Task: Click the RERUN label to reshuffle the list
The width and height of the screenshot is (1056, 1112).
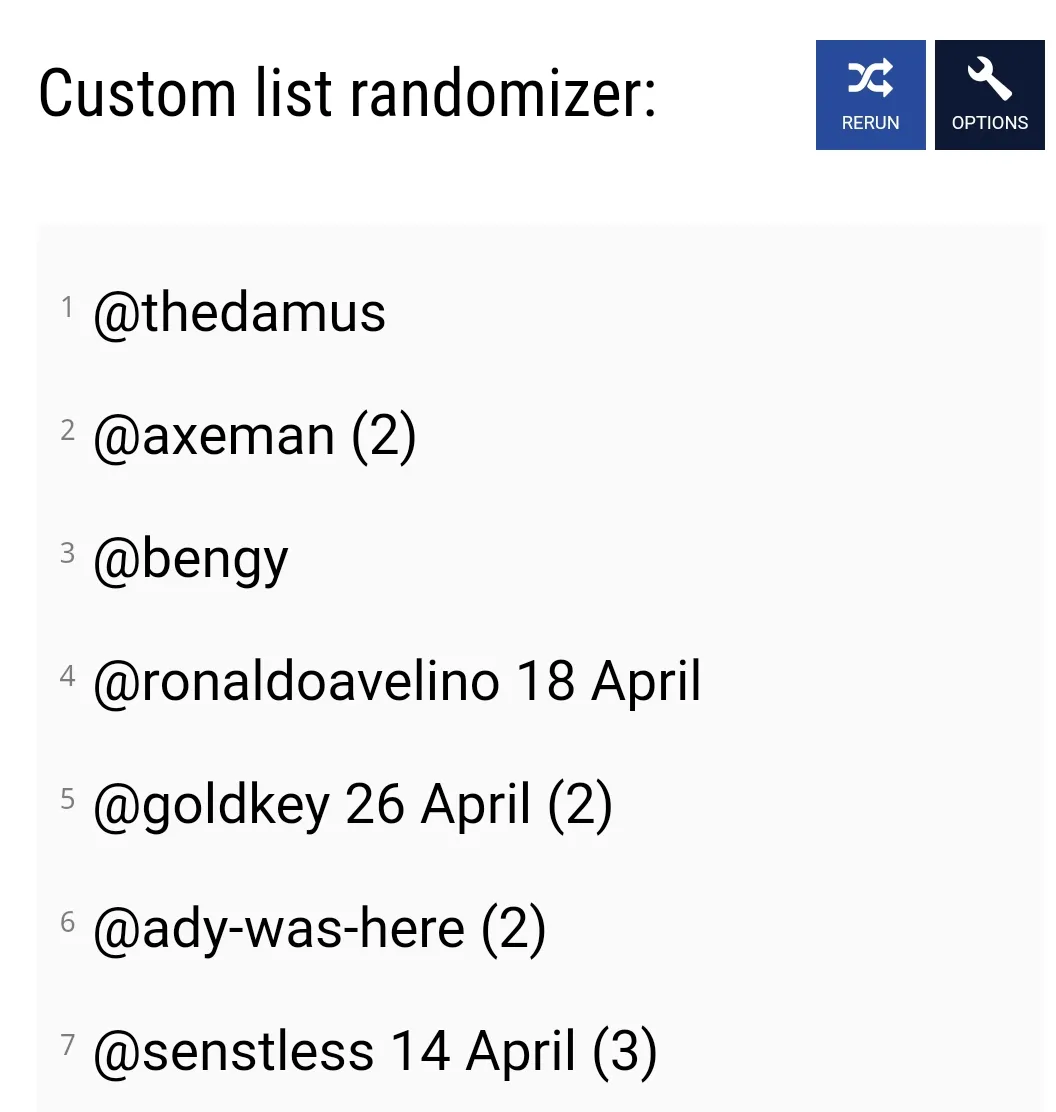Action: pos(870,122)
